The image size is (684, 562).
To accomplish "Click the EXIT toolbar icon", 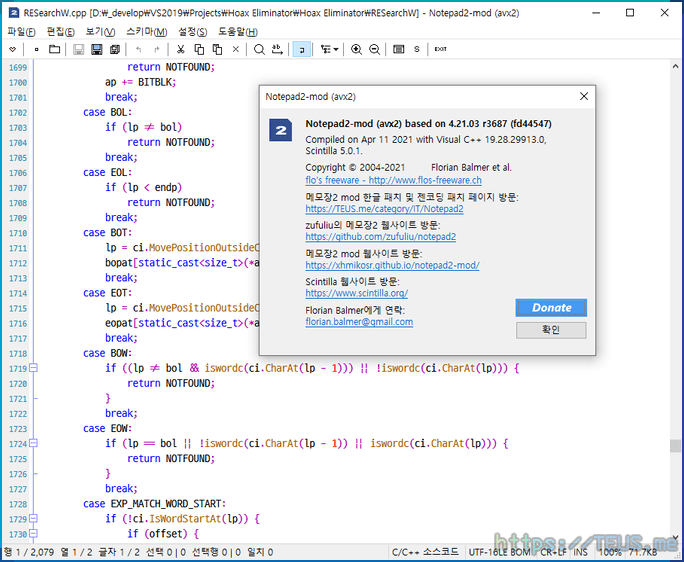I will (441, 49).
